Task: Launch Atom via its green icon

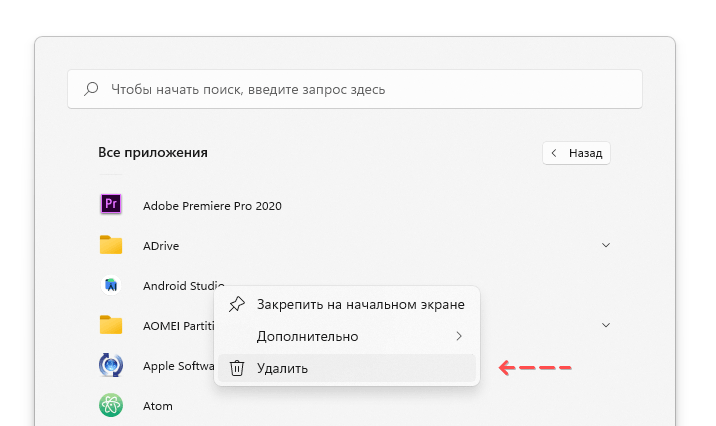Action: pyautogui.click(x=111, y=405)
